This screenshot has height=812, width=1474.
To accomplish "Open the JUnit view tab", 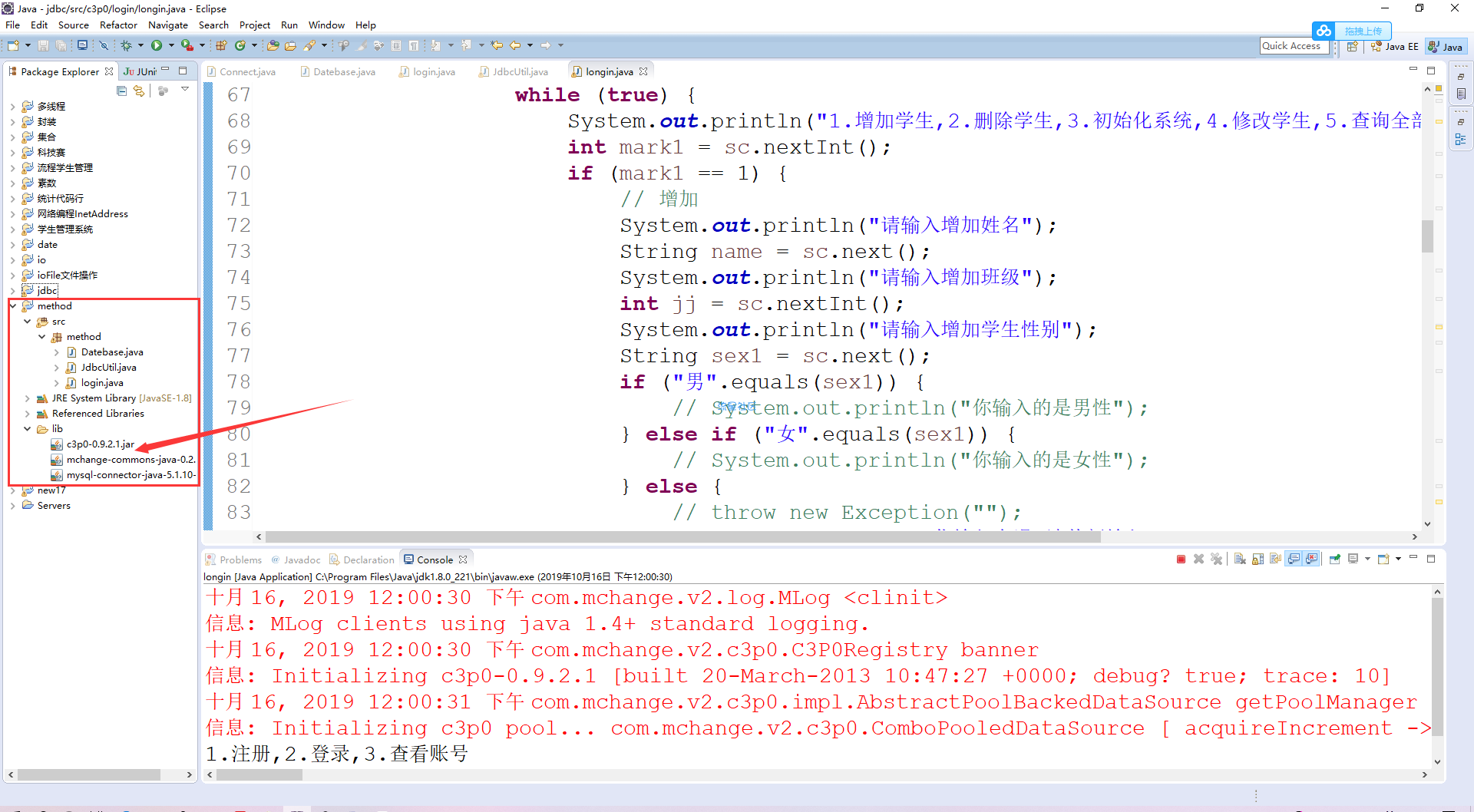I will click(140, 71).
